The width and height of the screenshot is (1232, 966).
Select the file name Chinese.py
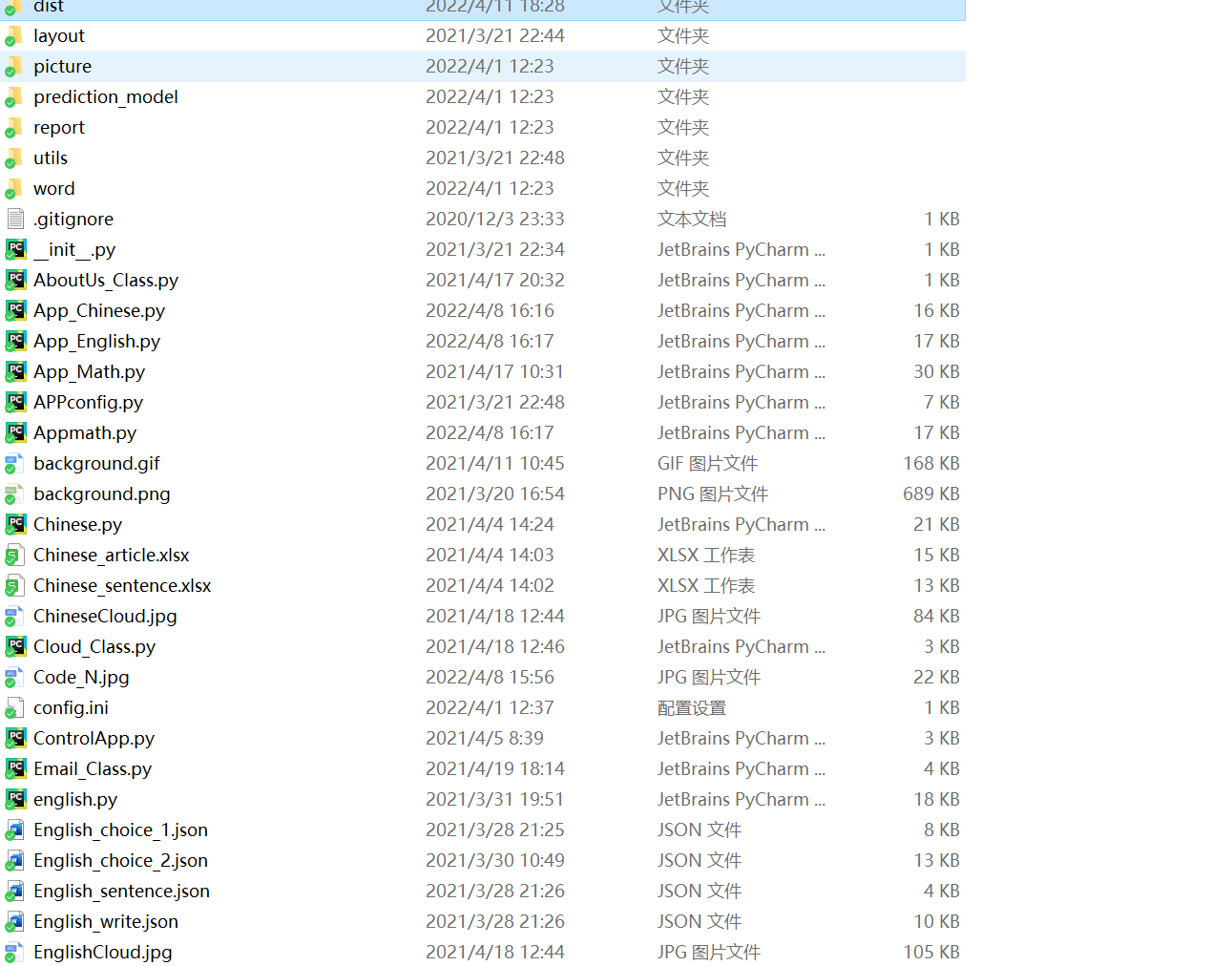pyautogui.click(x=78, y=525)
